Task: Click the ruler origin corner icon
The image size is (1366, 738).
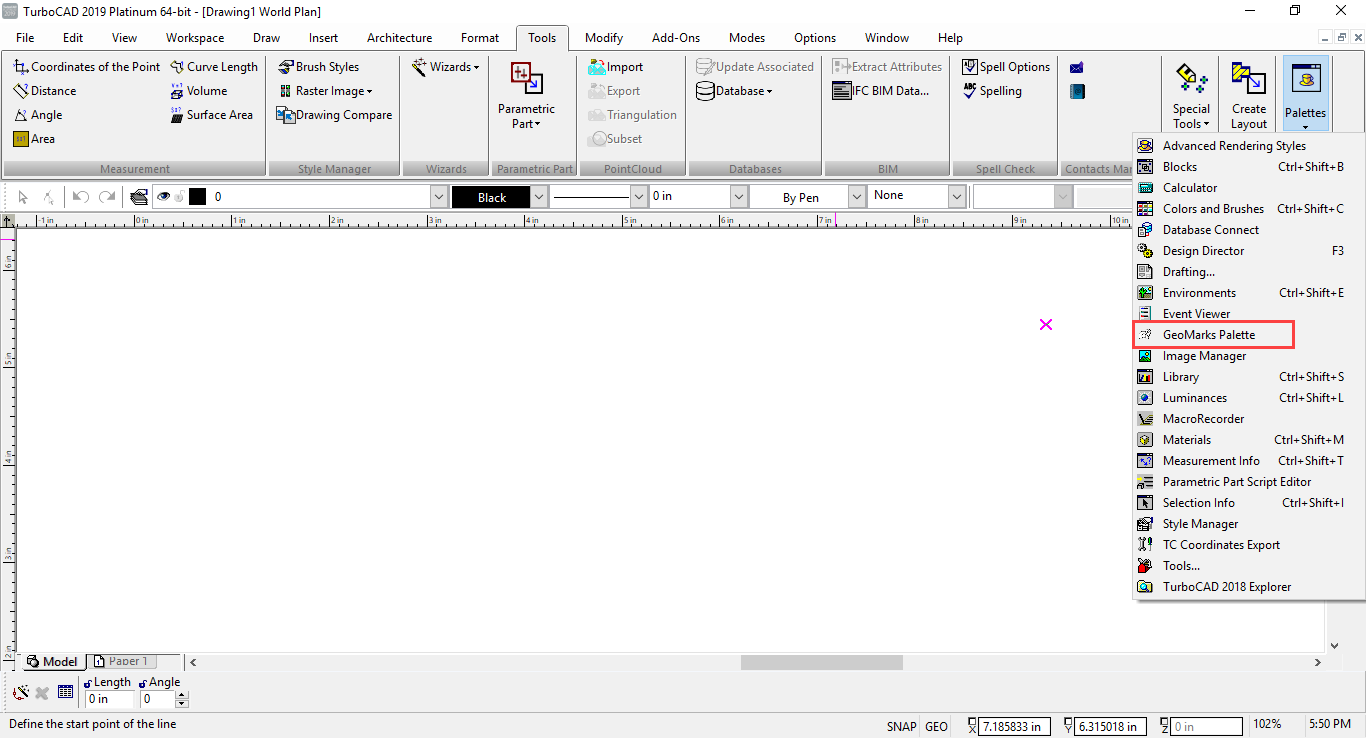Action: (x=8, y=220)
